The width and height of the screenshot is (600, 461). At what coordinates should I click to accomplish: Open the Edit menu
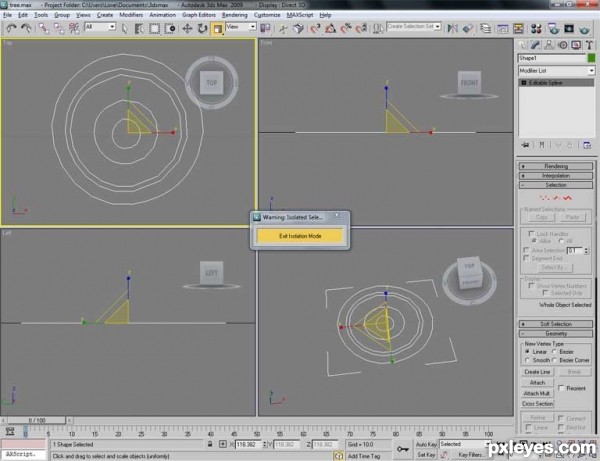[x=23, y=15]
